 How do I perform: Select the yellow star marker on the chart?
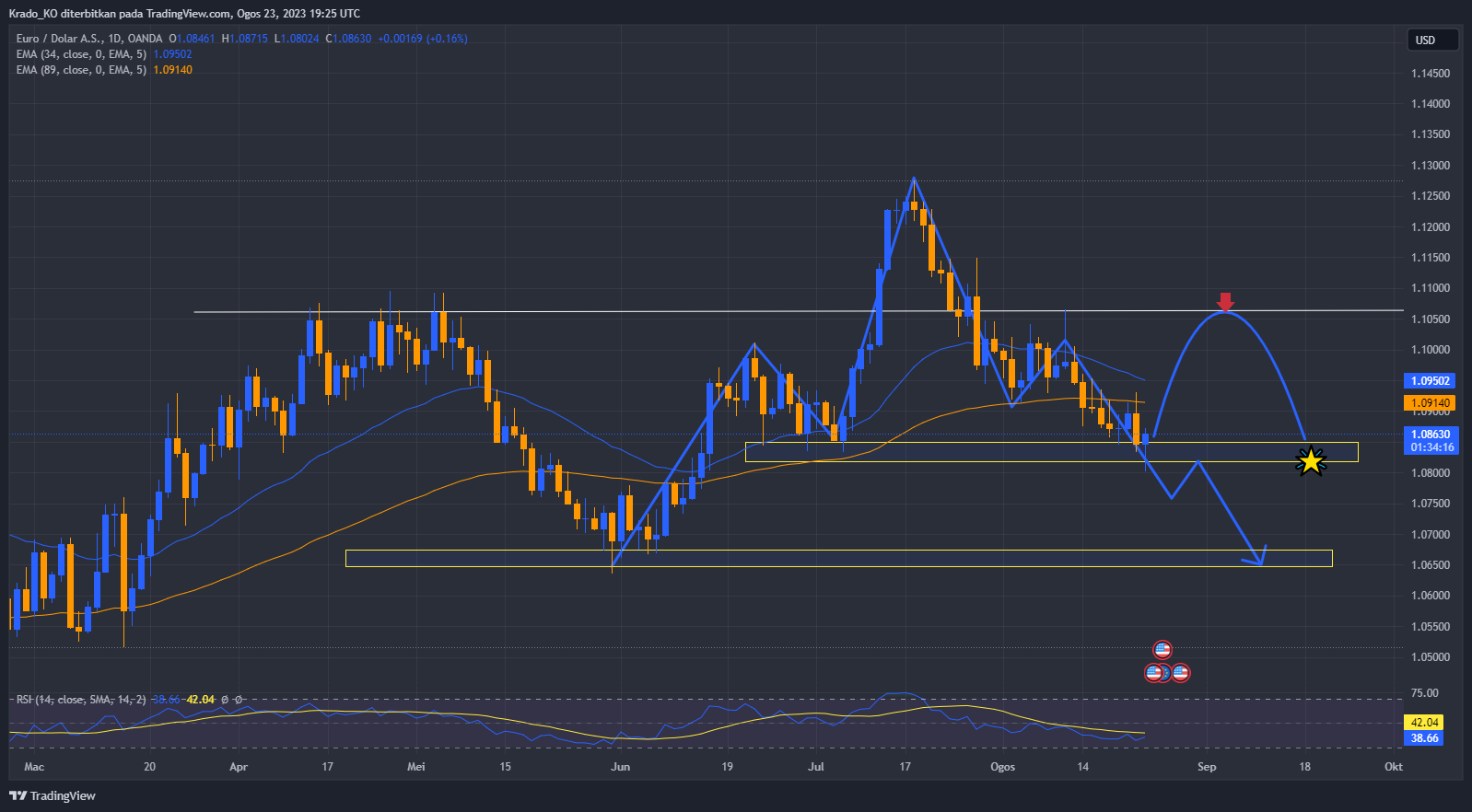pyautogui.click(x=1311, y=460)
